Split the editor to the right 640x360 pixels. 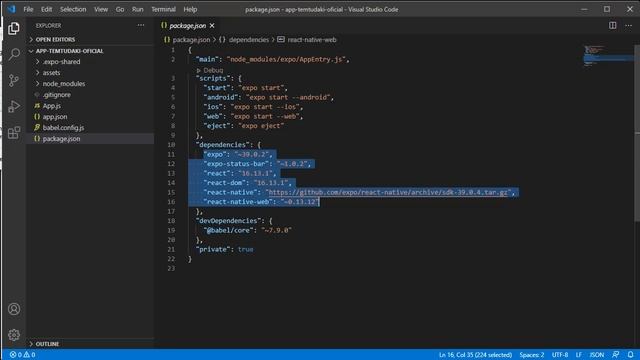[x=613, y=25]
